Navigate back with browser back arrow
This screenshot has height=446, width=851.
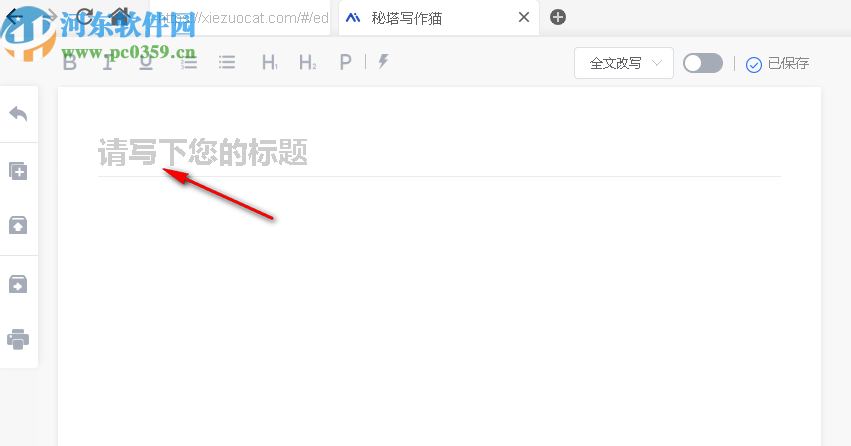(15, 16)
